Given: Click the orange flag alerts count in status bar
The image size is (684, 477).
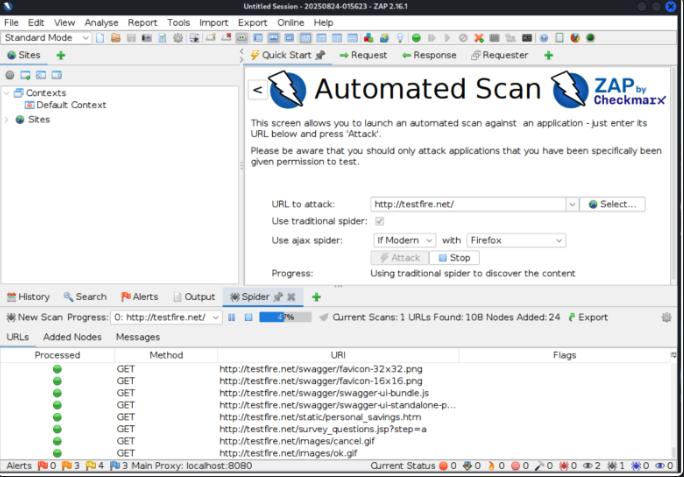Looking at the screenshot, I should pyautogui.click(x=71, y=466).
